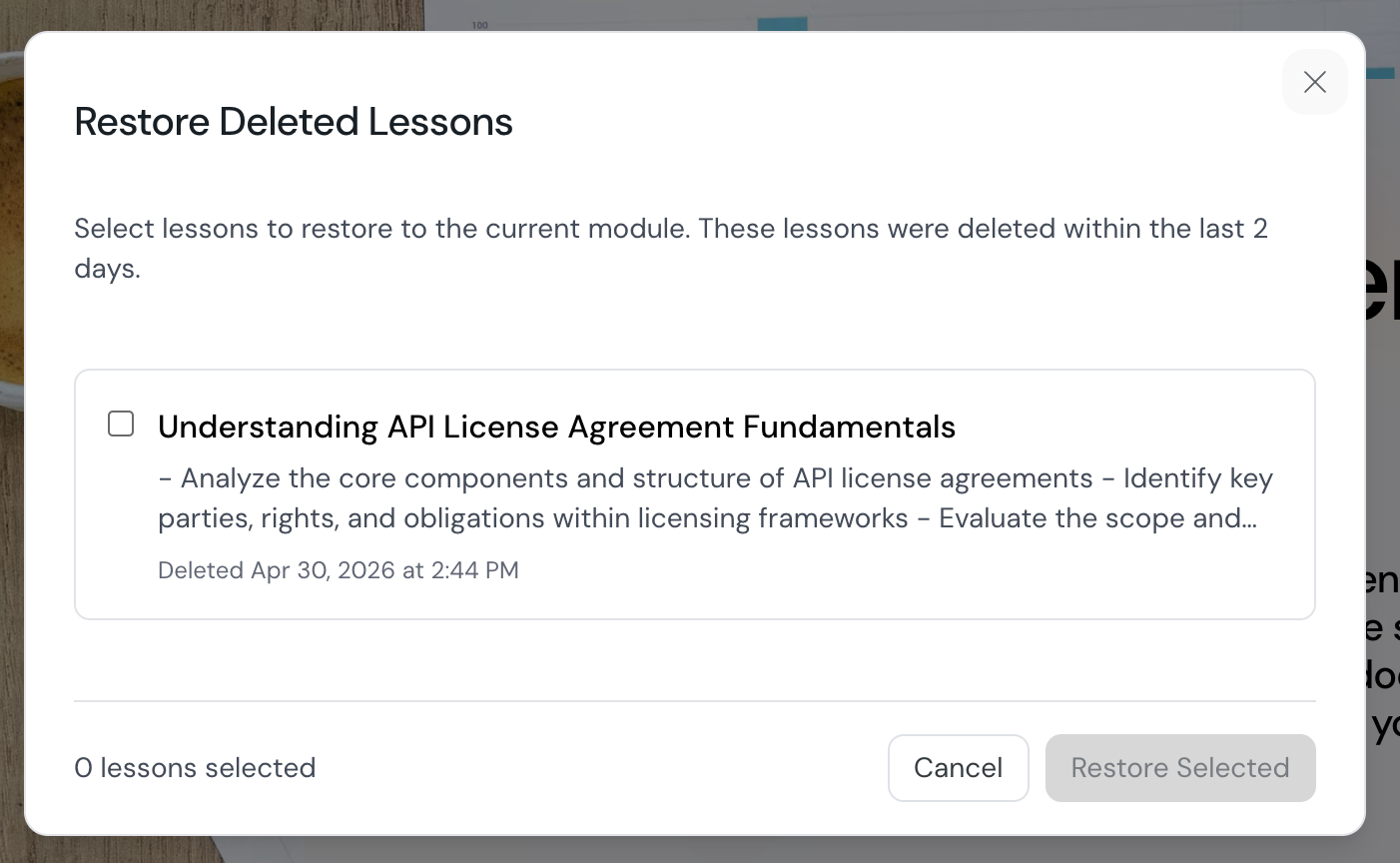Click the 100 axis label behind dialog
This screenshot has height=863, width=1400.
(x=480, y=24)
